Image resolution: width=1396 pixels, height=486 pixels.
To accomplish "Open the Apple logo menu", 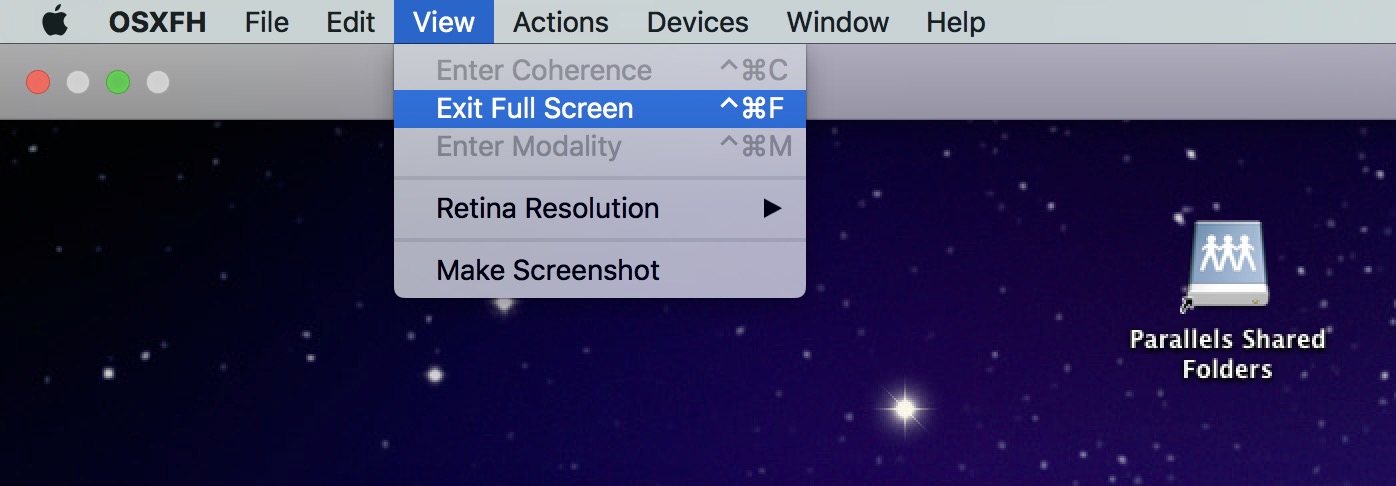I will point(54,21).
